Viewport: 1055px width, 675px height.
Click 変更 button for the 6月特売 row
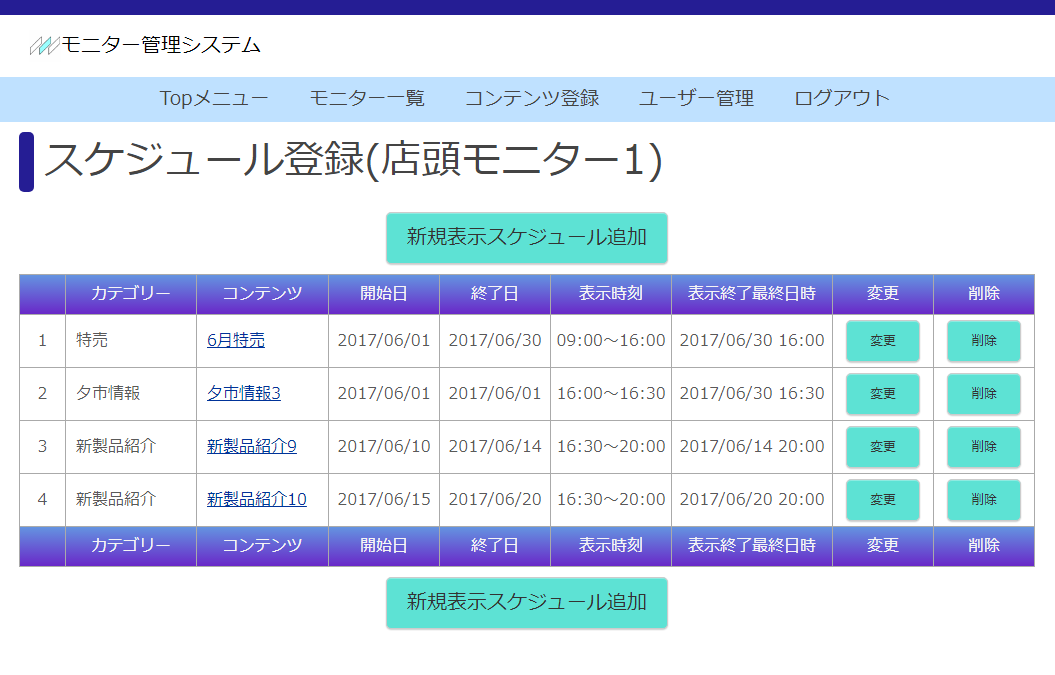pyautogui.click(x=882, y=341)
